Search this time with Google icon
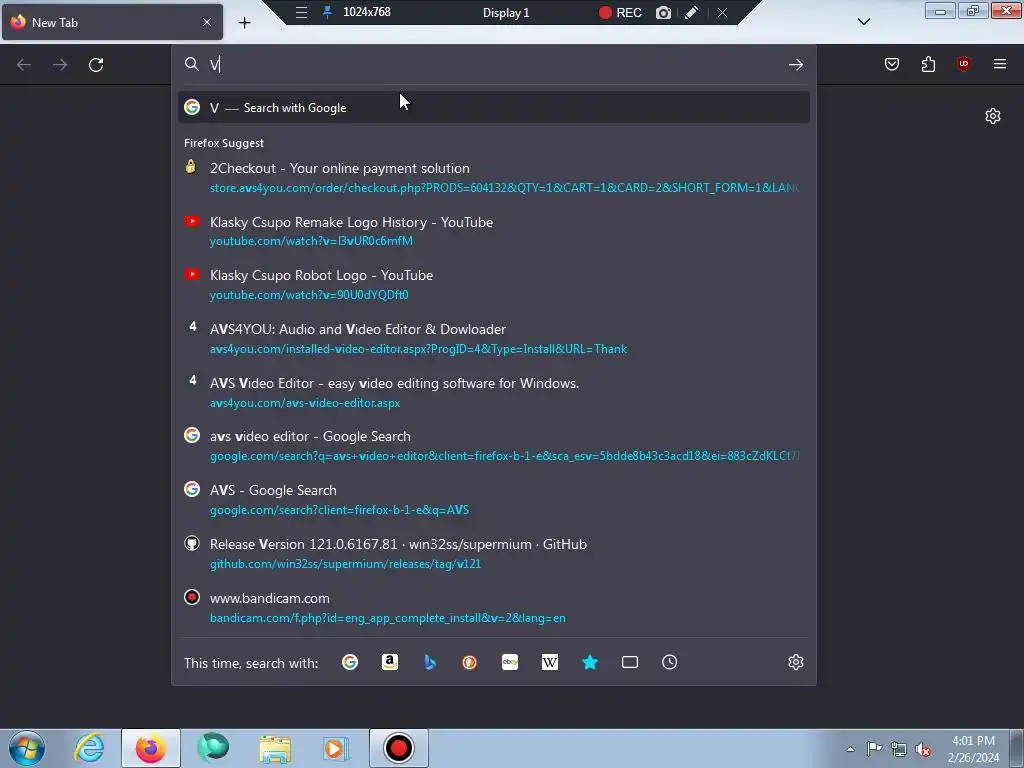 pyautogui.click(x=350, y=662)
